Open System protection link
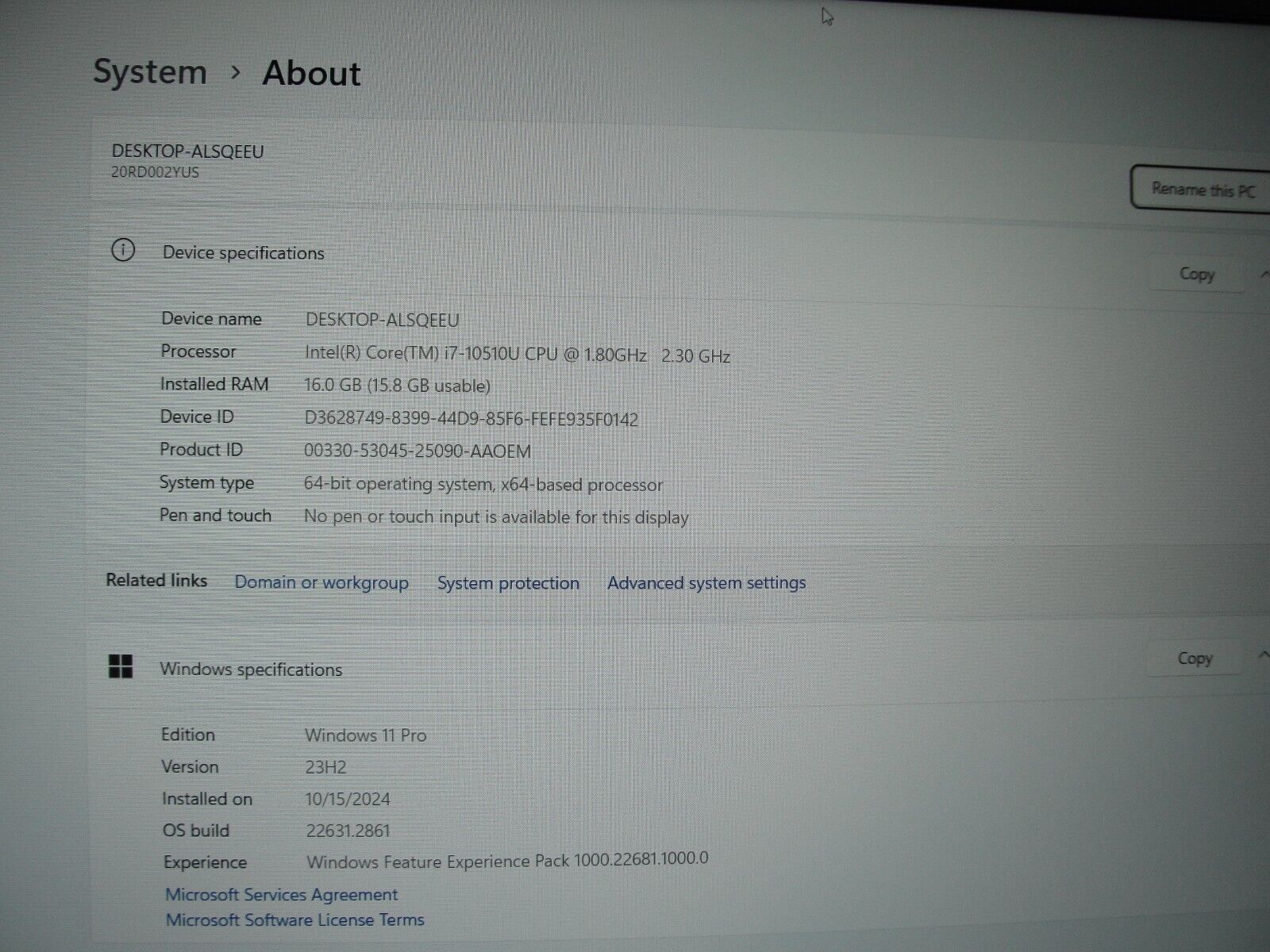 (508, 583)
